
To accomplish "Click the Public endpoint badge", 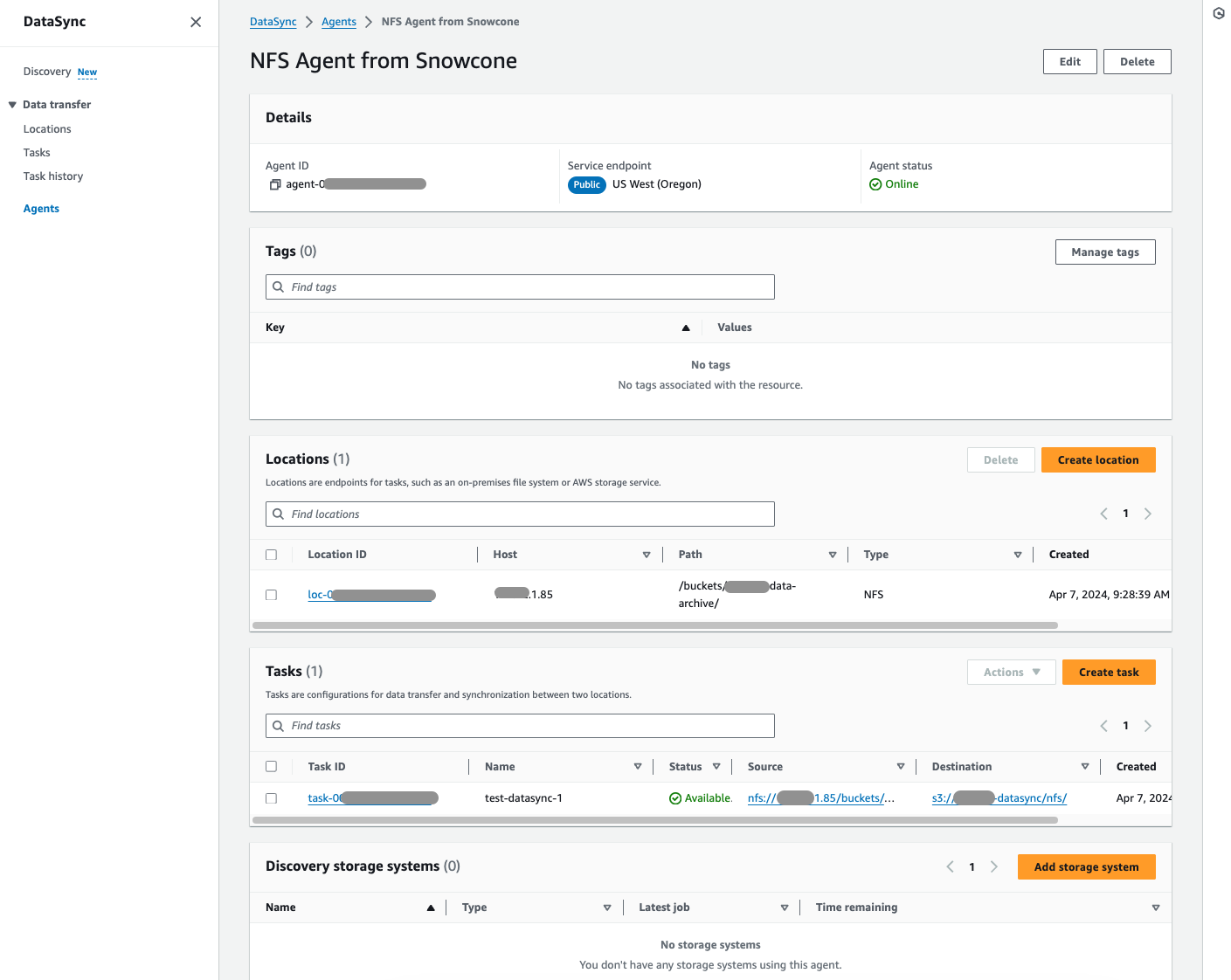I will click(587, 184).
